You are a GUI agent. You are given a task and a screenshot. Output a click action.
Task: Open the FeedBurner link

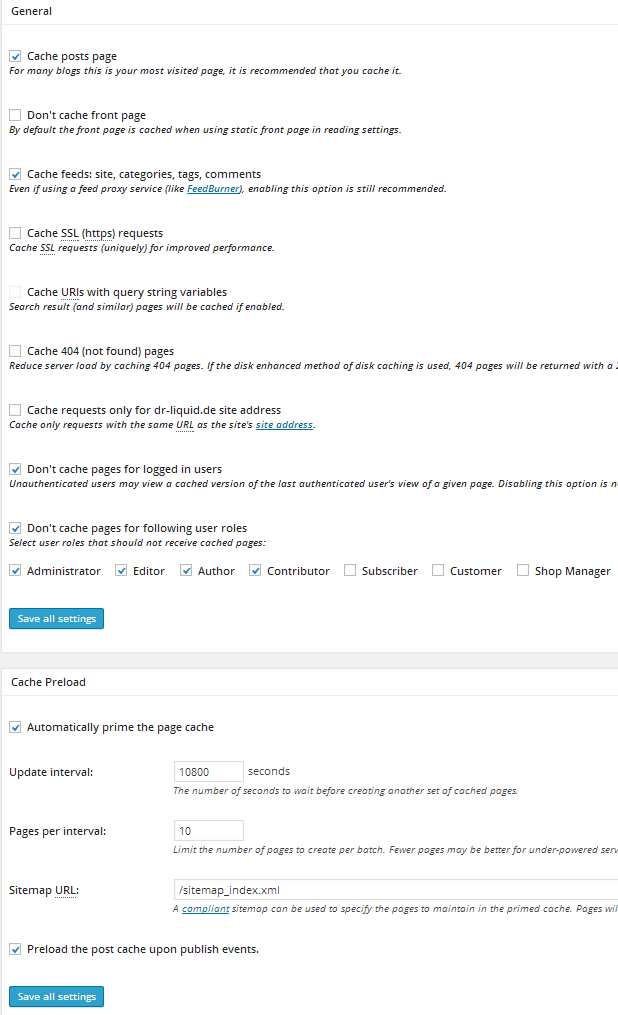(x=213, y=189)
